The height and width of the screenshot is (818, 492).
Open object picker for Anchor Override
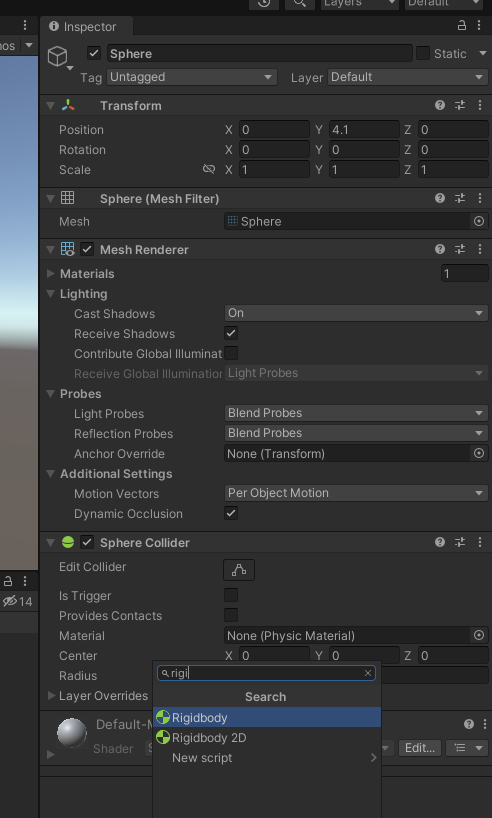point(479,453)
